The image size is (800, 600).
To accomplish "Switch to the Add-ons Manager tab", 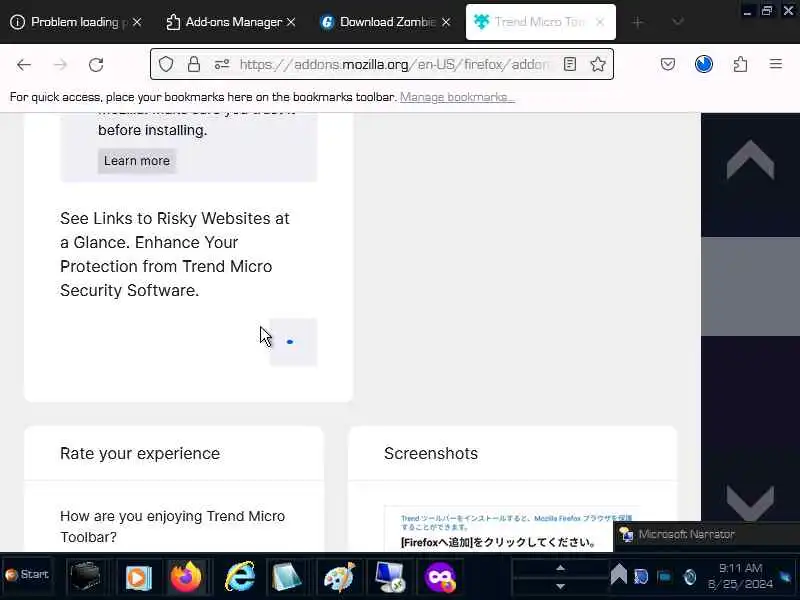I will [x=231, y=22].
